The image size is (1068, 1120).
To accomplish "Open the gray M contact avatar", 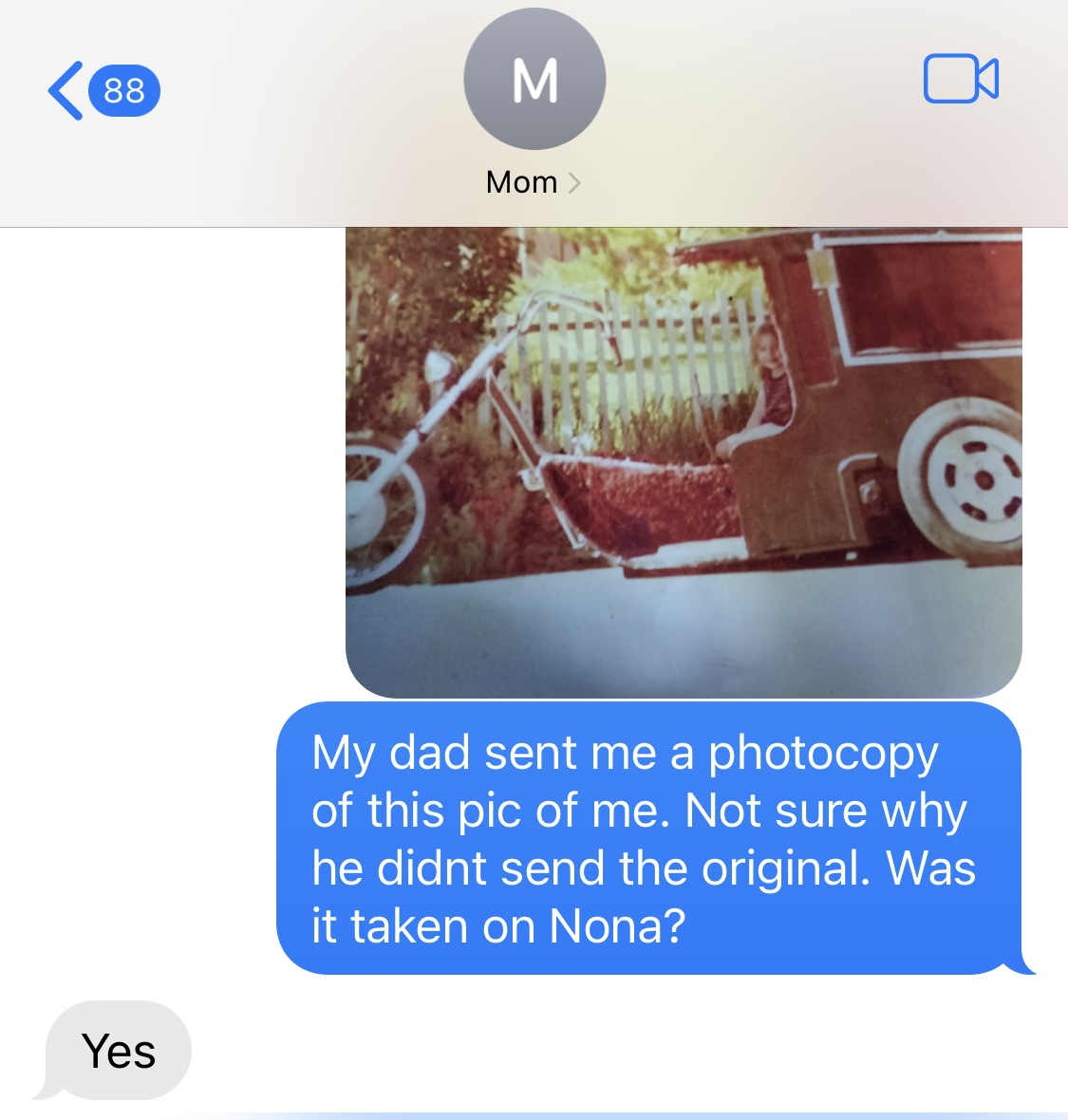I will [x=534, y=79].
